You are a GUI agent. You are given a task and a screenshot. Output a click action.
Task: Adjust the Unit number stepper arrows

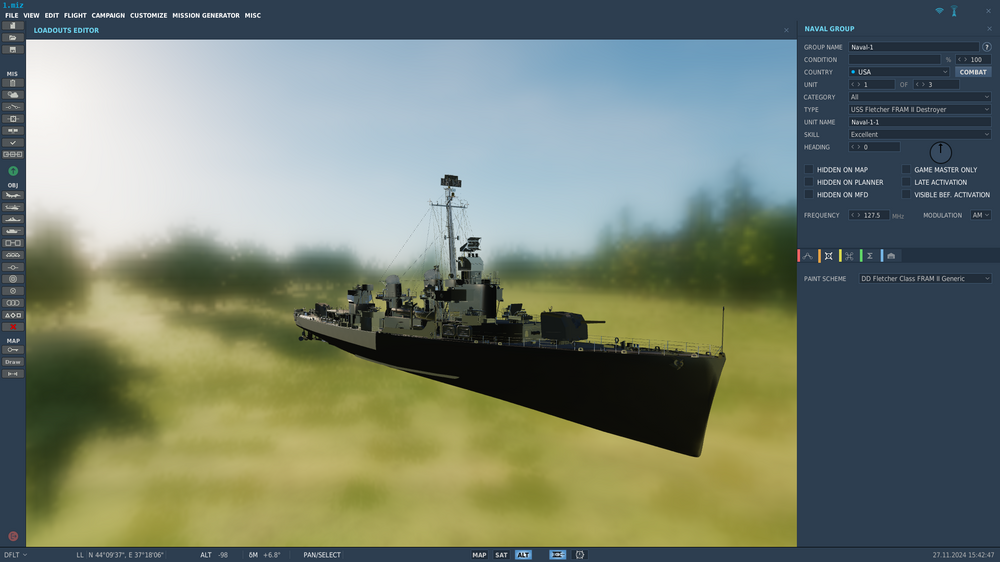click(x=855, y=85)
